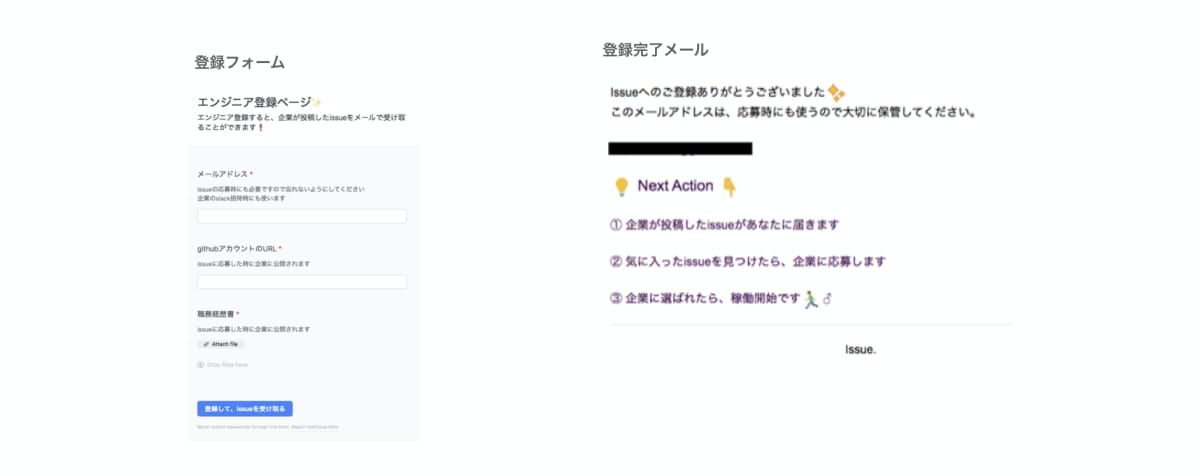This screenshot has width=1200, height=476.
Task: Click the Issue. footer text in email
Action: pyautogui.click(x=860, y=350)
